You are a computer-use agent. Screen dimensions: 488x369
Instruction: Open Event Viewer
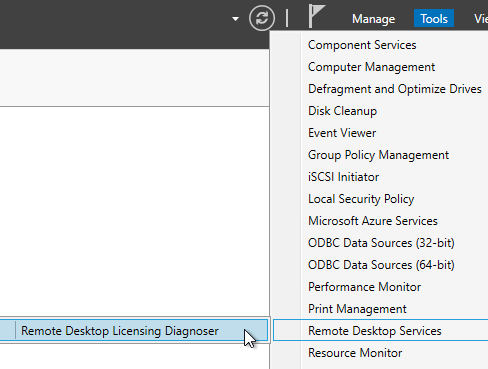(342, 133)
